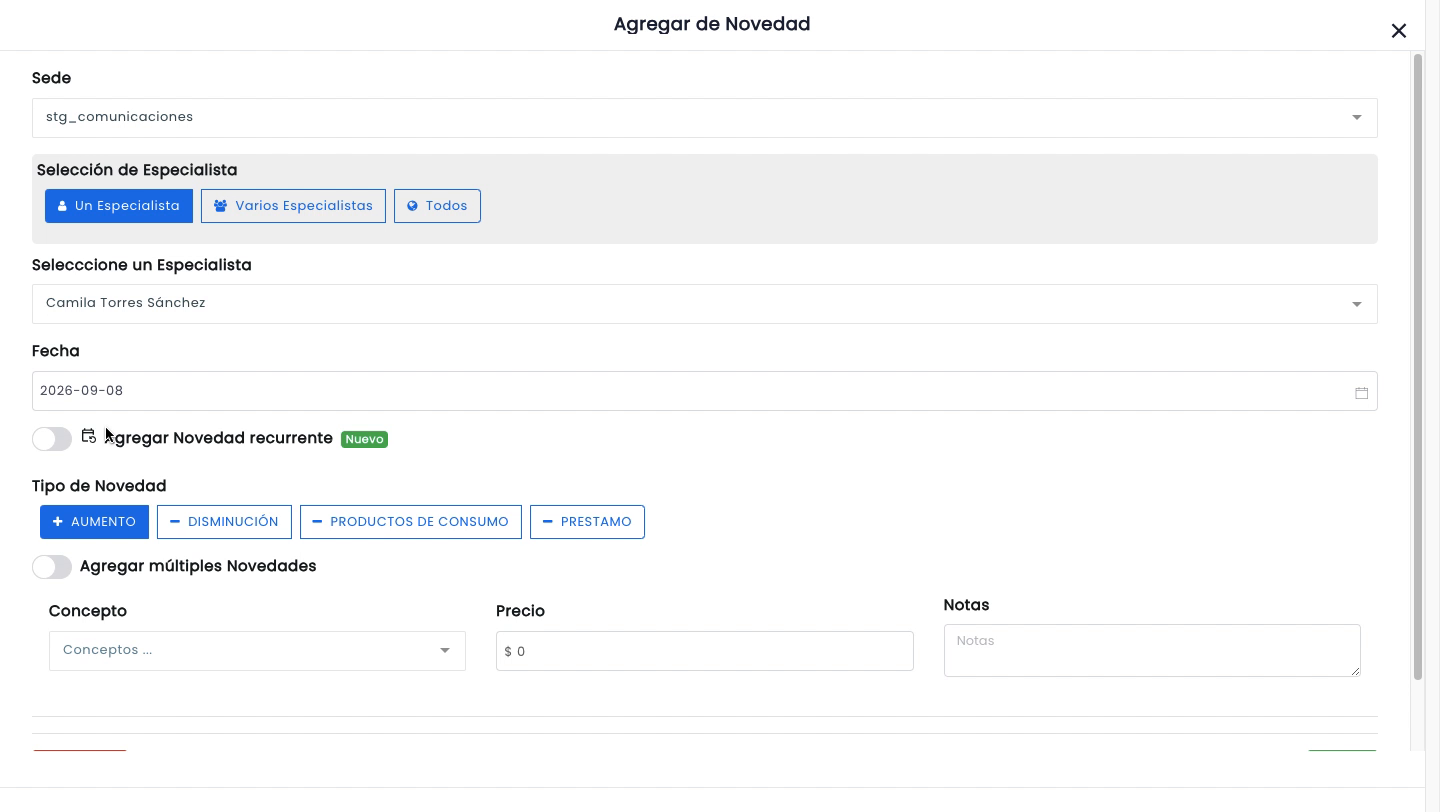Click the group icon on Varios Especialistas
This screenshot has width=1440, height=812.
coord(220,206)
